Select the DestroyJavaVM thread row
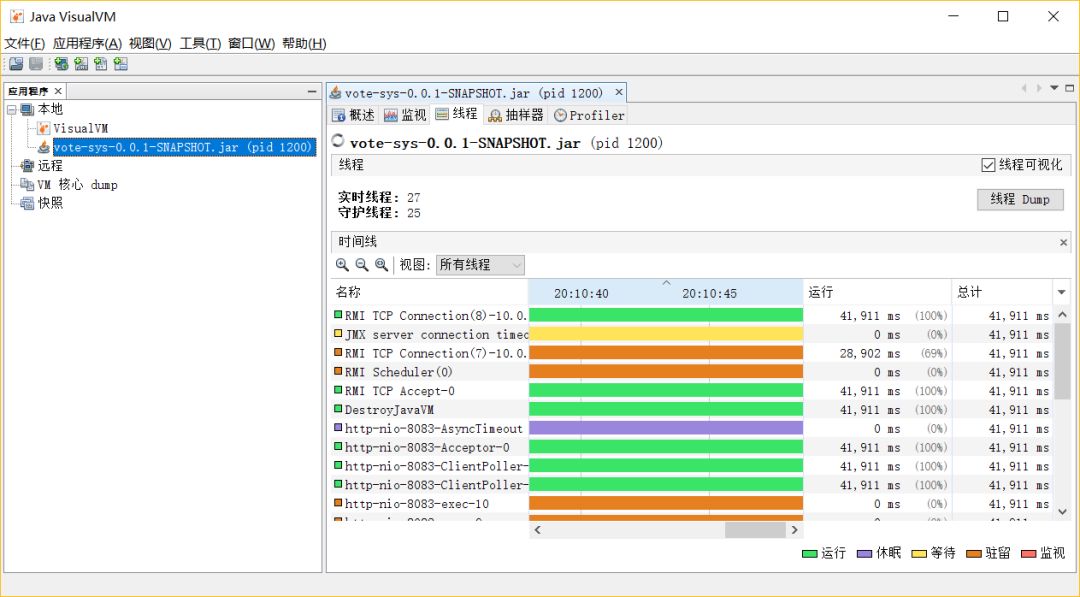 tap(692, 410)
